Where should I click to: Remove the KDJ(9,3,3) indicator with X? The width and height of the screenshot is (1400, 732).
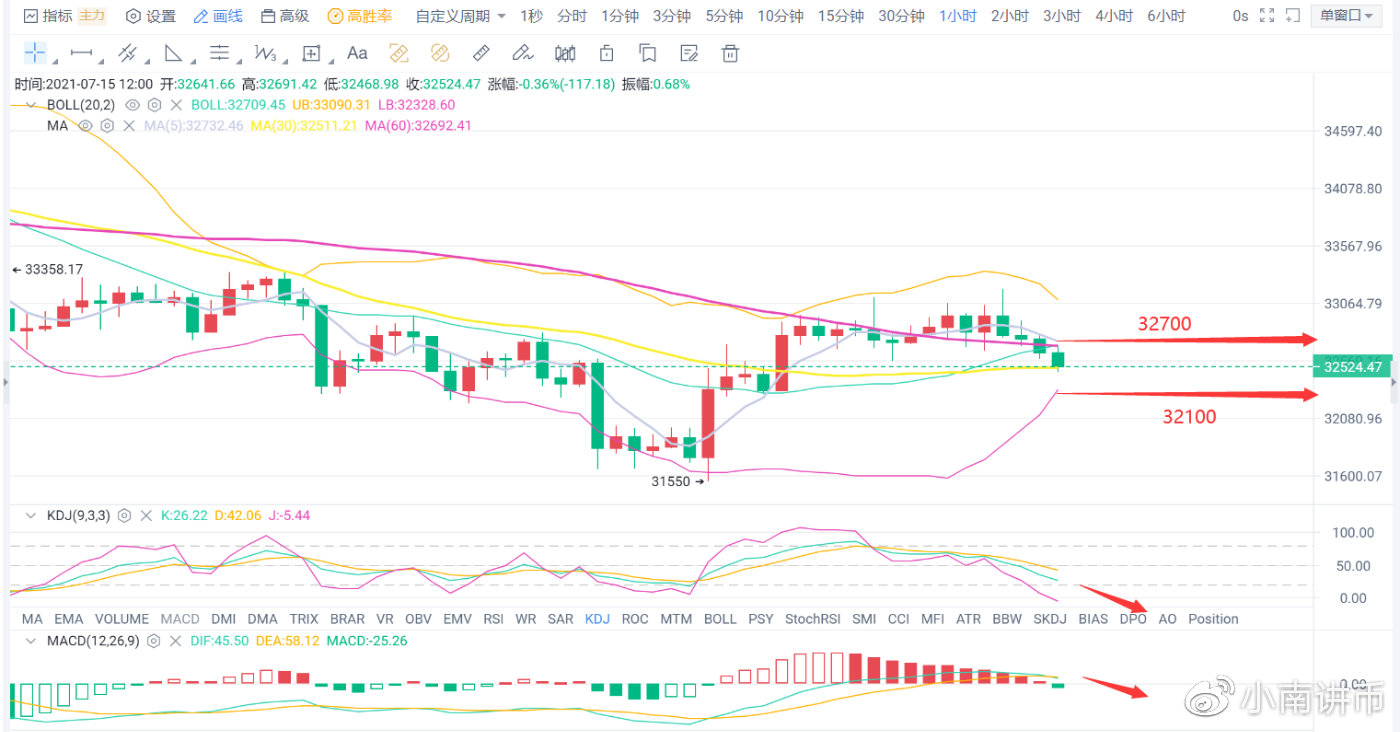tap(146, 515)
